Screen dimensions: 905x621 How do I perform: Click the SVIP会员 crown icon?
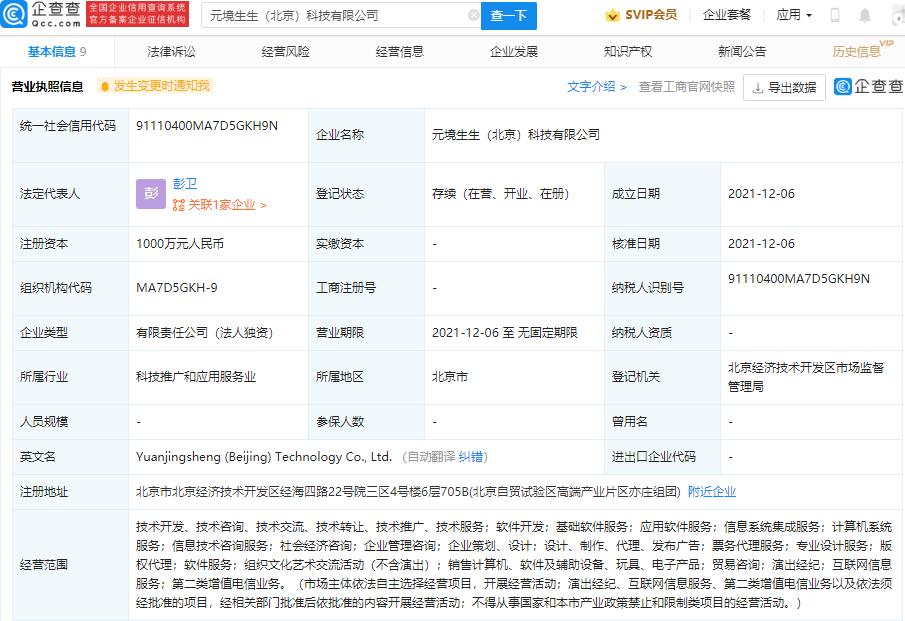pos(613,15)
